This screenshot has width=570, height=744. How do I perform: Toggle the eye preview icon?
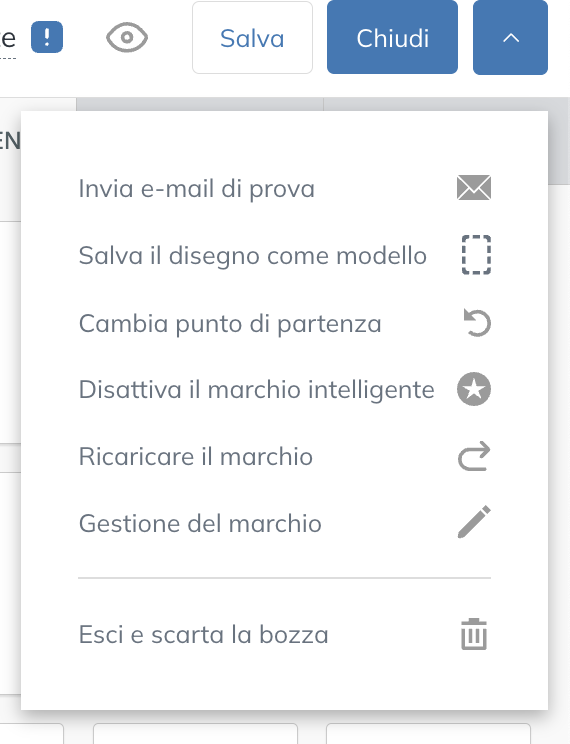[x=127, y=37]
